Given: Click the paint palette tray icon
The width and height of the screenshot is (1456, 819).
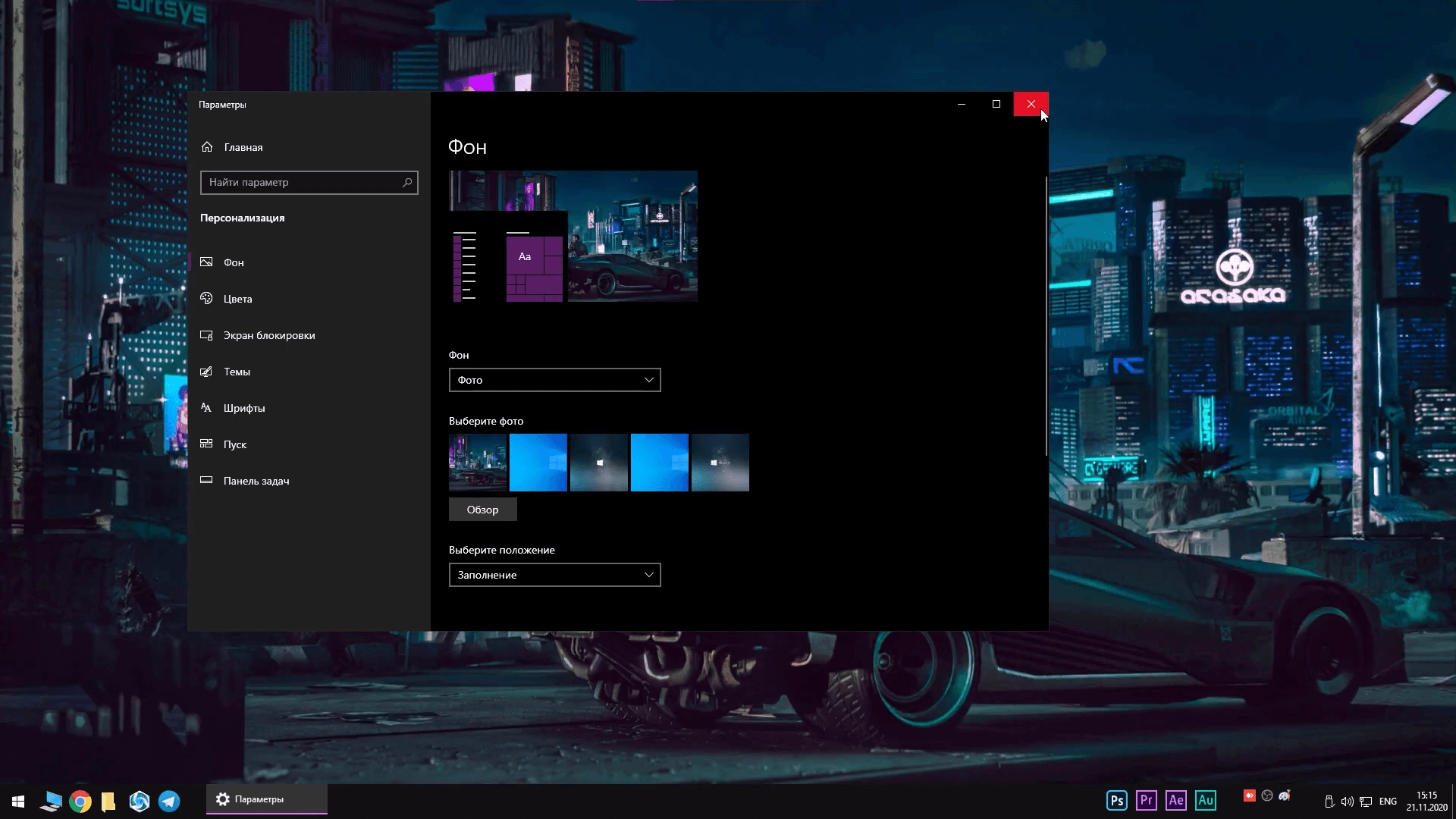Looking at the screenshot, I should 1285,795.
